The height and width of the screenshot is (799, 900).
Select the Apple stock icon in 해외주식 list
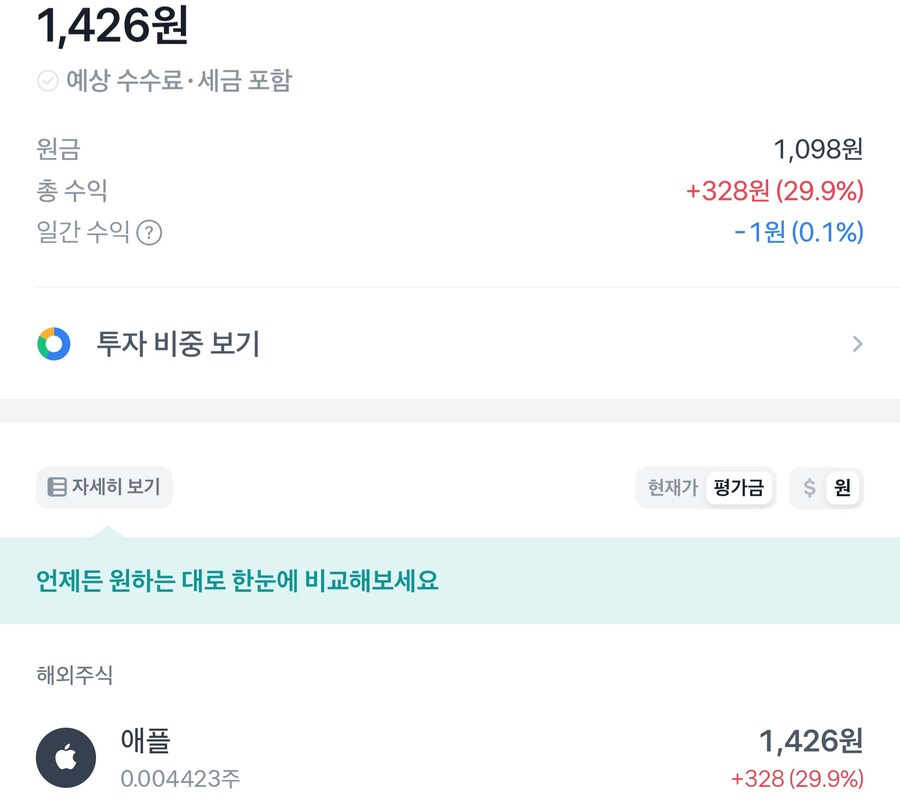(x=65, y=758)
